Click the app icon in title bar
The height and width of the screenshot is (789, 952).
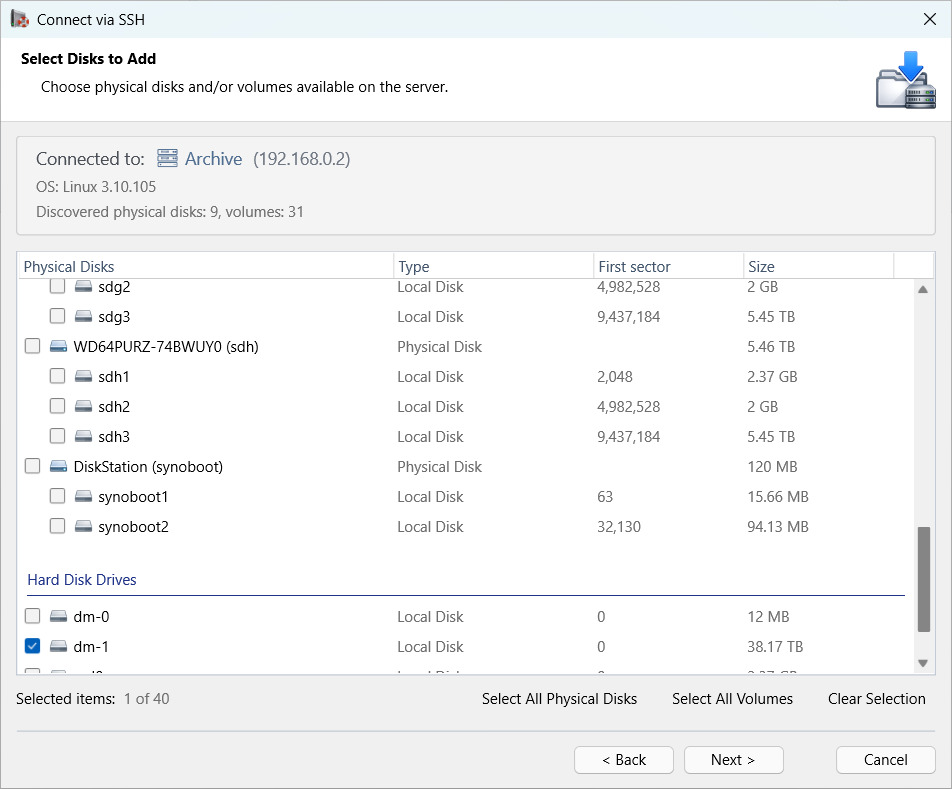point(19,19)
